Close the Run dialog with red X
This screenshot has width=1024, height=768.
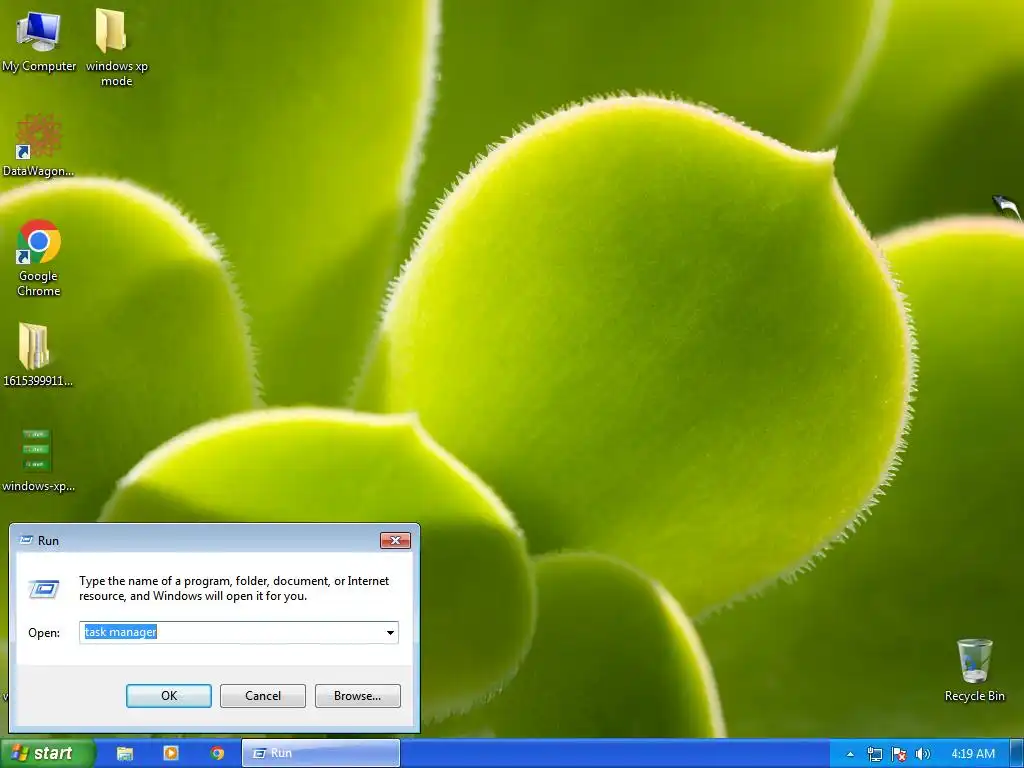tap(395, 540)
